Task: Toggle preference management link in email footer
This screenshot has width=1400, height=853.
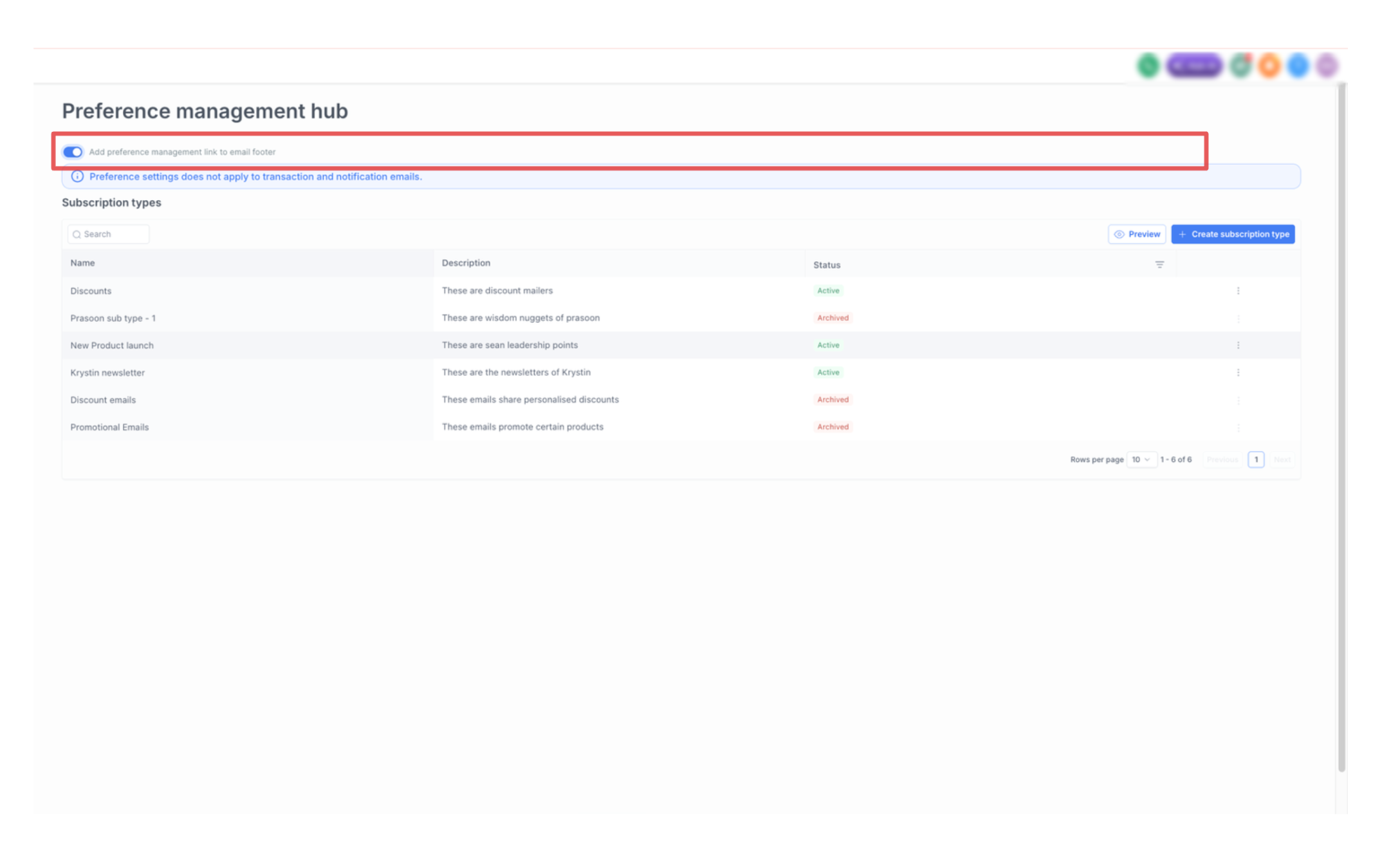Action: (x=73, y=152)
